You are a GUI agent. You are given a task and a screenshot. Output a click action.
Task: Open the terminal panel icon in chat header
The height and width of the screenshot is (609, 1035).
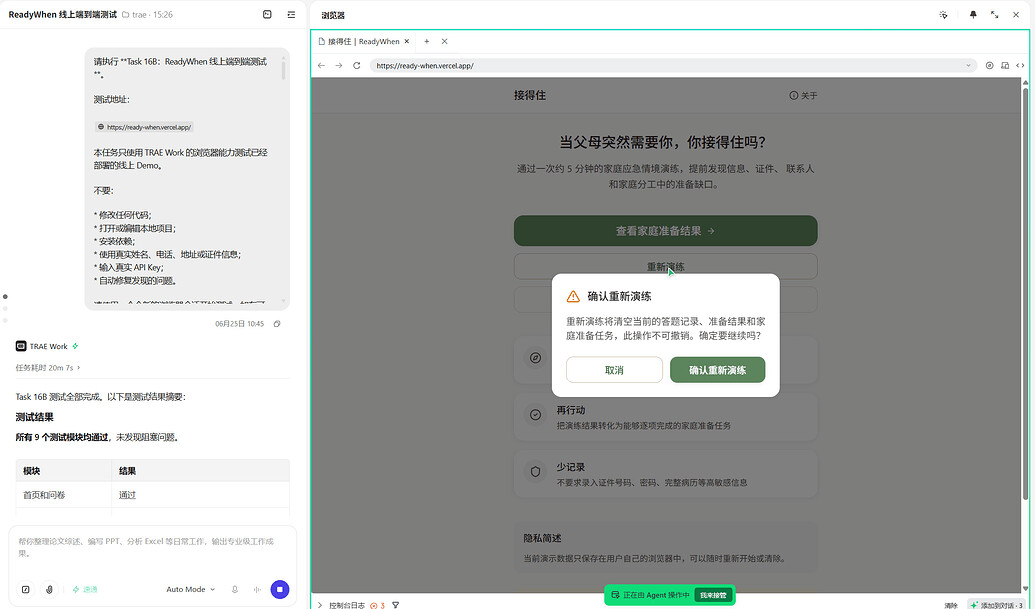267,15
